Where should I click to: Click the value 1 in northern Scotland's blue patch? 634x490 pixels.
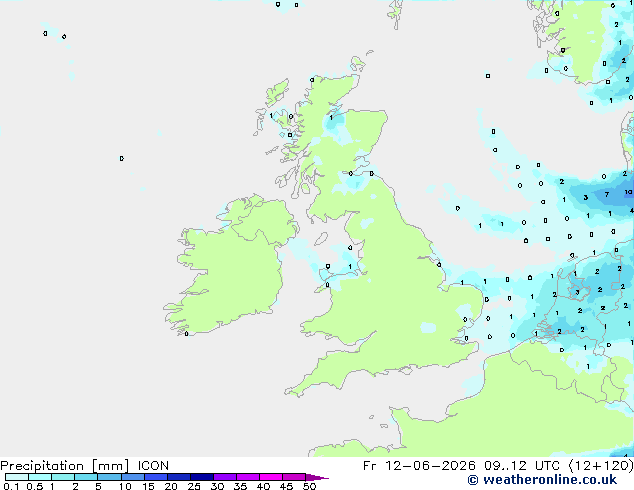(331, 118)
